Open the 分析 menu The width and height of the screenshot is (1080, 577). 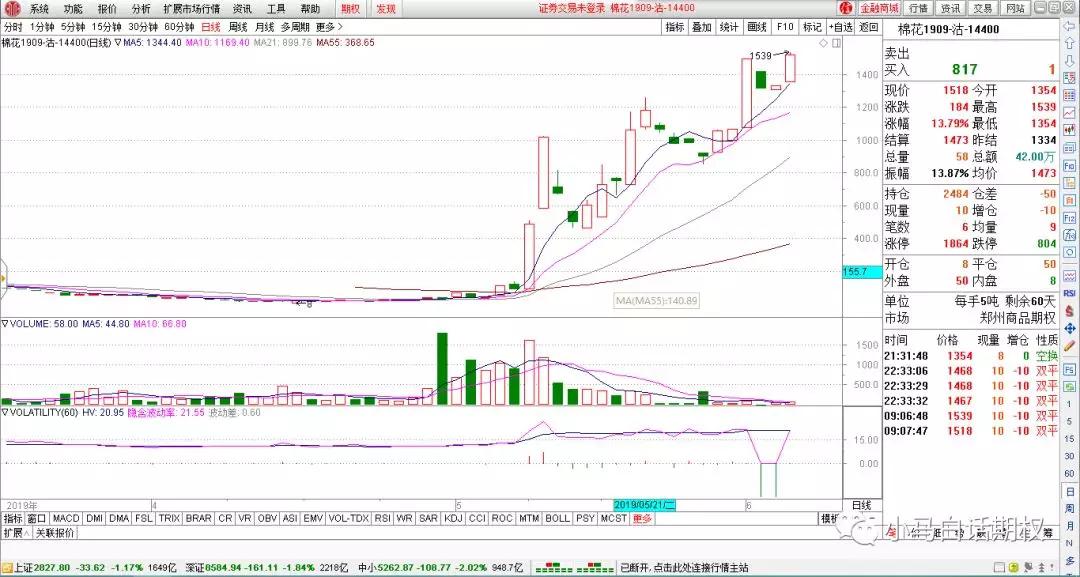pos(141,9)
